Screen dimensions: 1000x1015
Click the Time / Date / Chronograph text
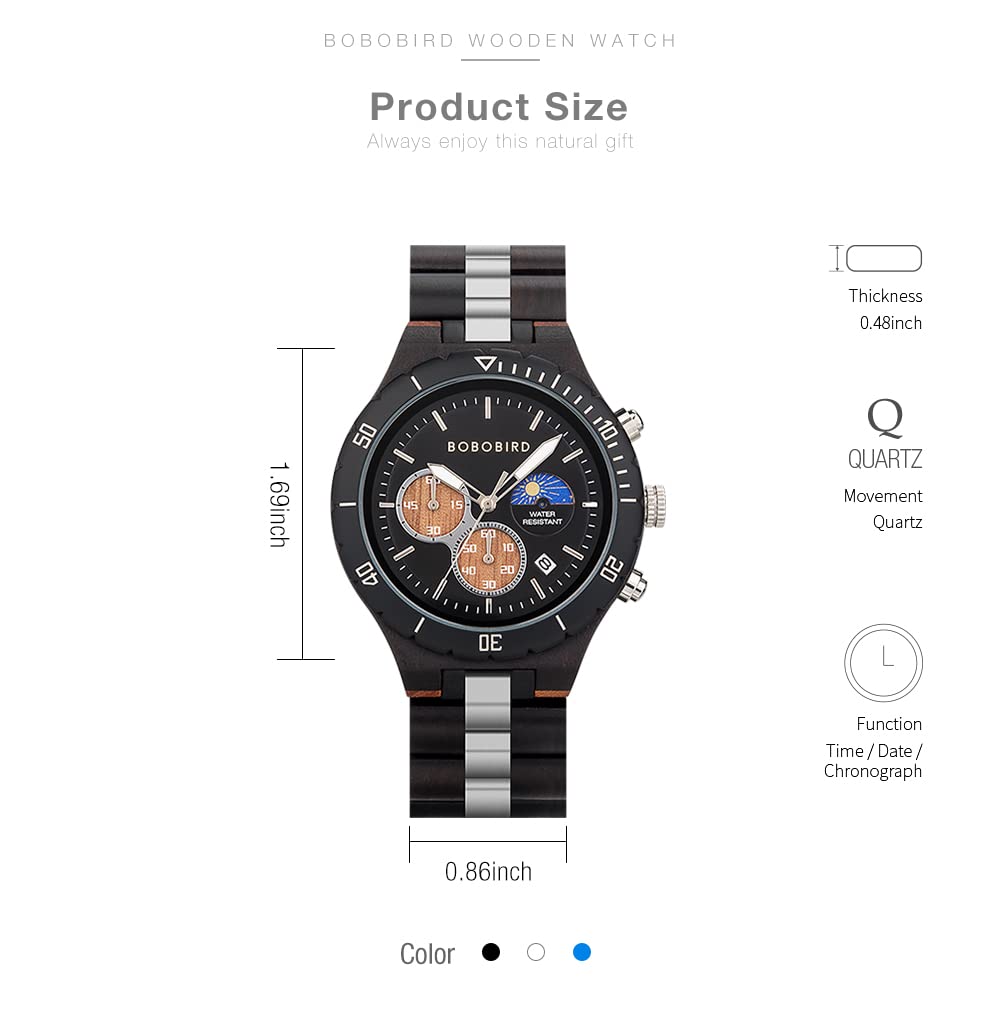tap(873, 761)
